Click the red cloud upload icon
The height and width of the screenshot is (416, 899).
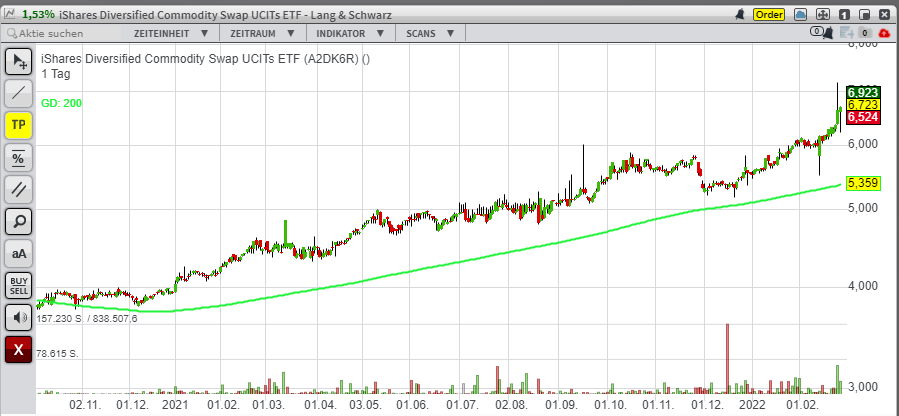point(884,33)
